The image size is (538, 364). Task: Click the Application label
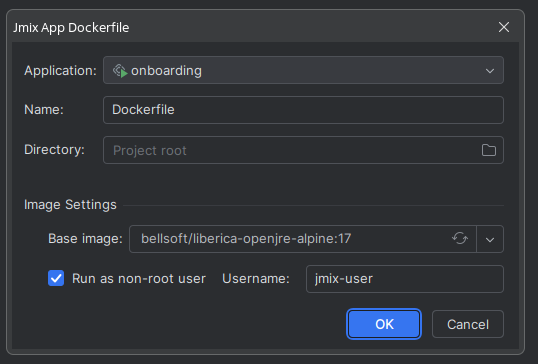60,71
